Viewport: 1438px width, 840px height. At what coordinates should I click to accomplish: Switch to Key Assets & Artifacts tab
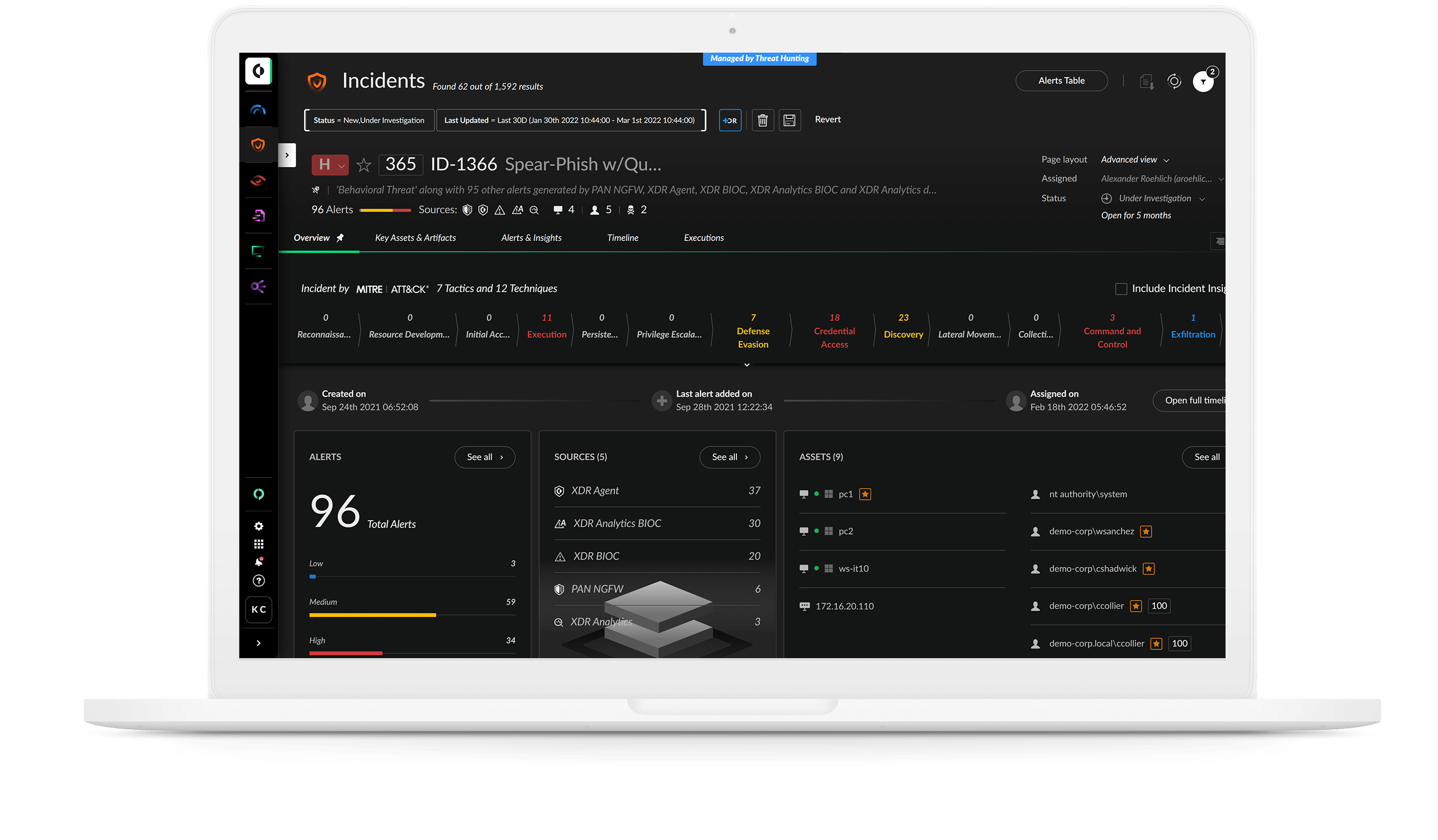coord(415,238)
